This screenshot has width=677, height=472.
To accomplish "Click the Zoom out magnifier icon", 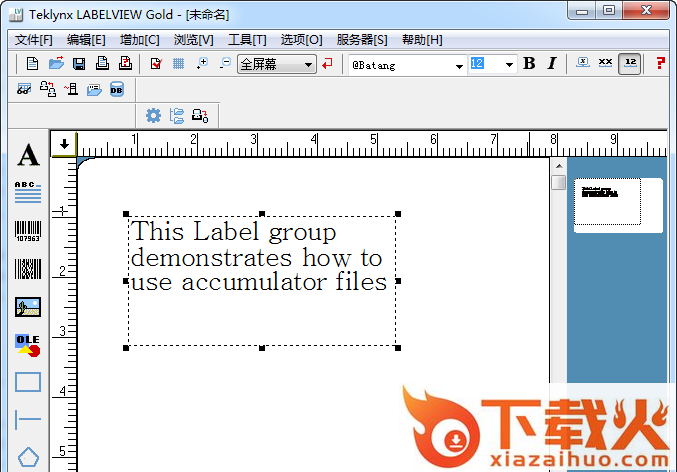I will [x=225, y=63].
